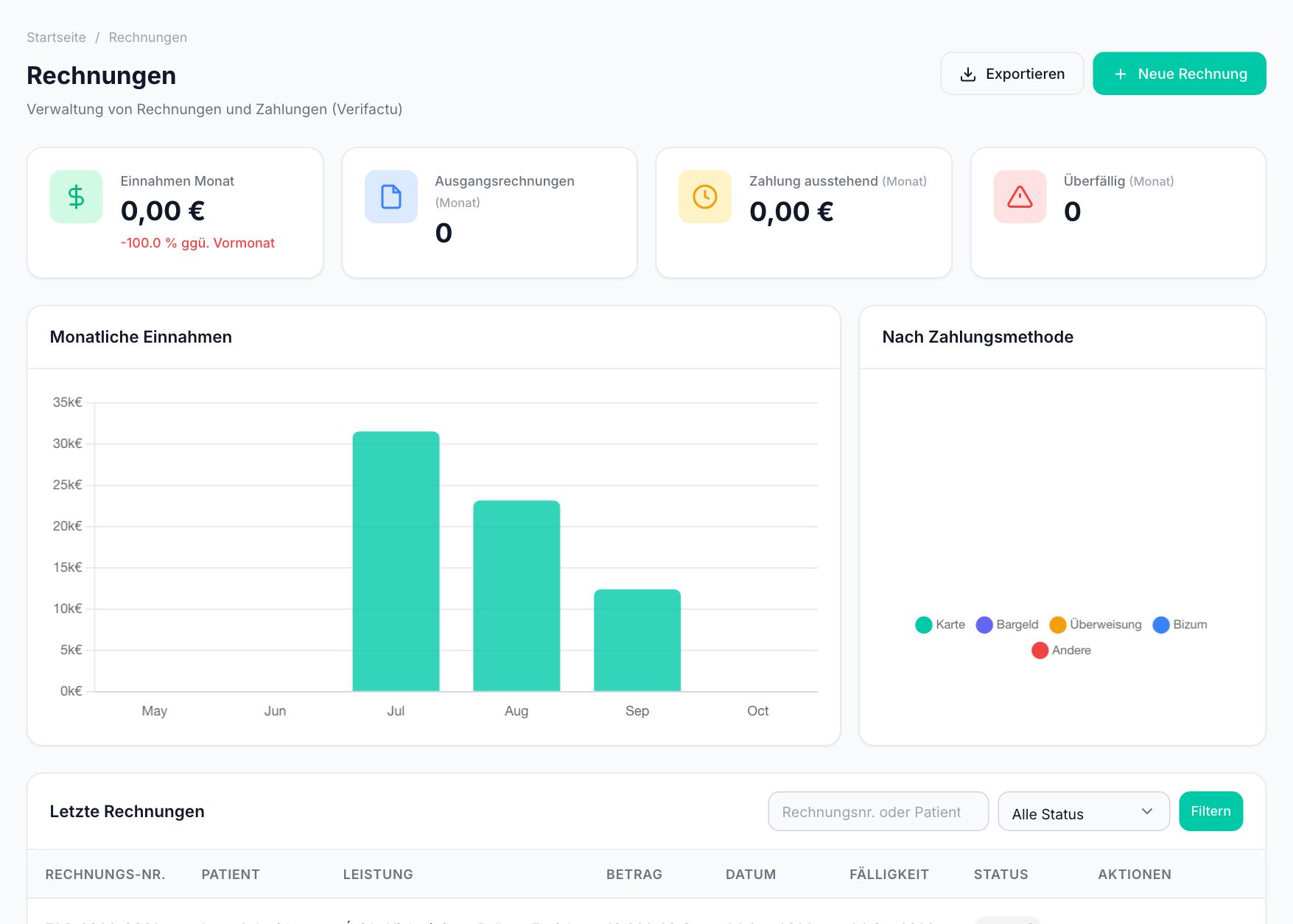
Task: Click the Letzte Rechnungen heading
Action: pyautogui.click(x=127, y=811)
